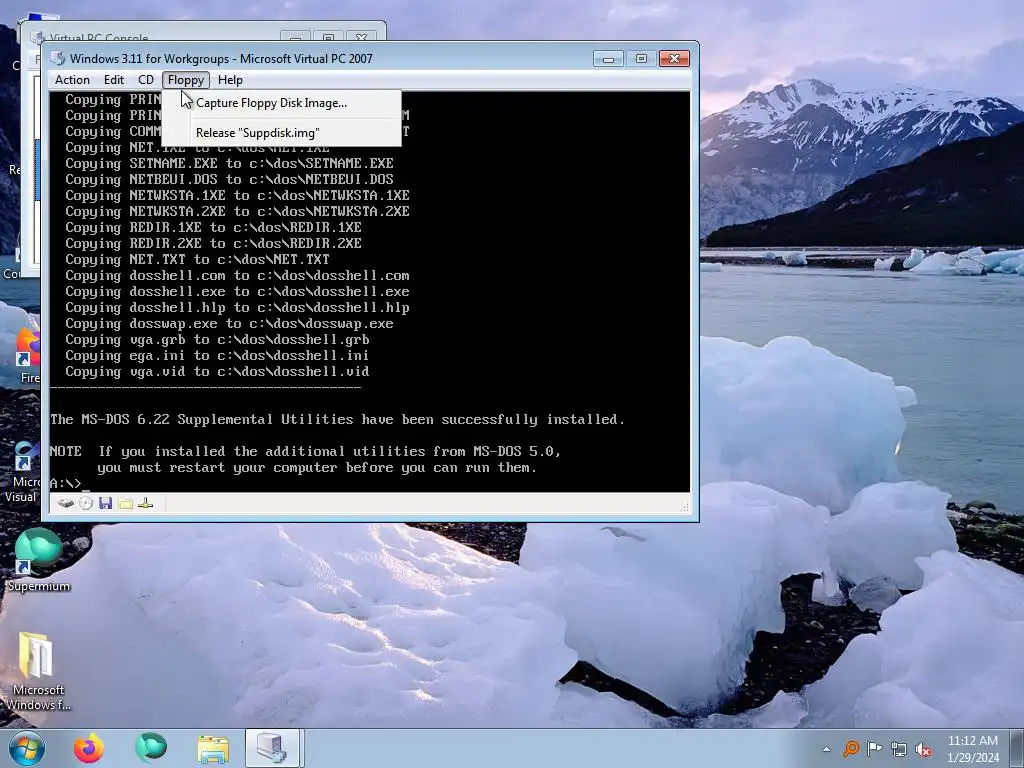Viewport: 1024px width, 768px height.
Task: Click the floppy disk status bar icon
Action: 106,503
